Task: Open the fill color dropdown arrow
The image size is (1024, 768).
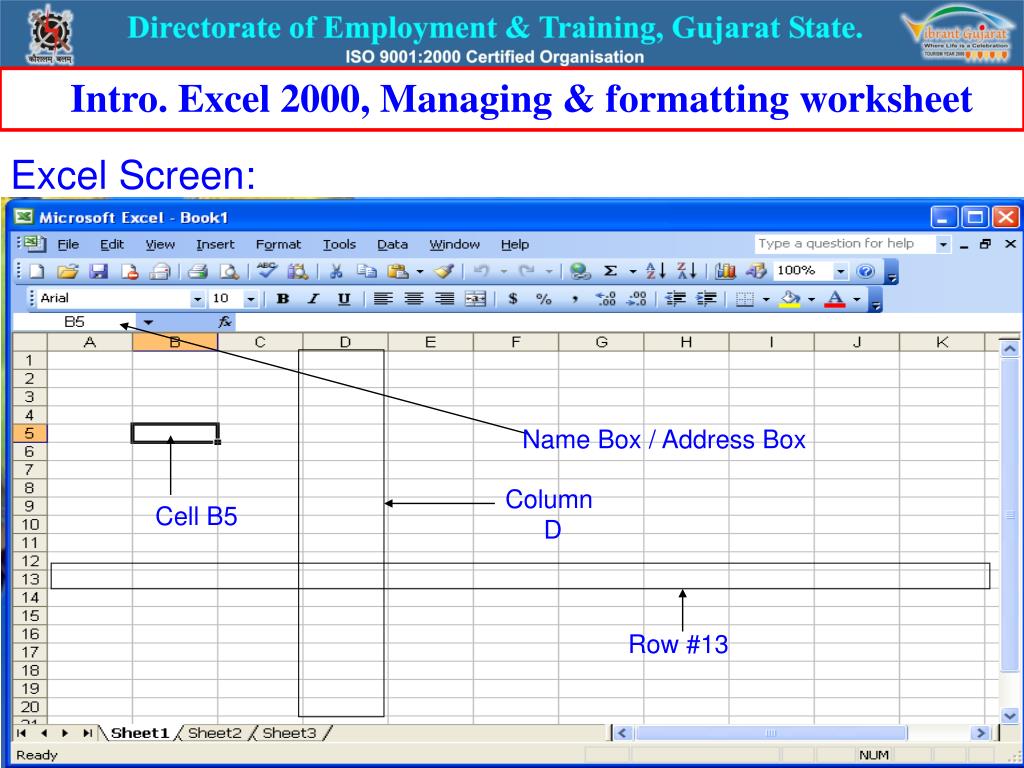Action: [x=811, y=299]
